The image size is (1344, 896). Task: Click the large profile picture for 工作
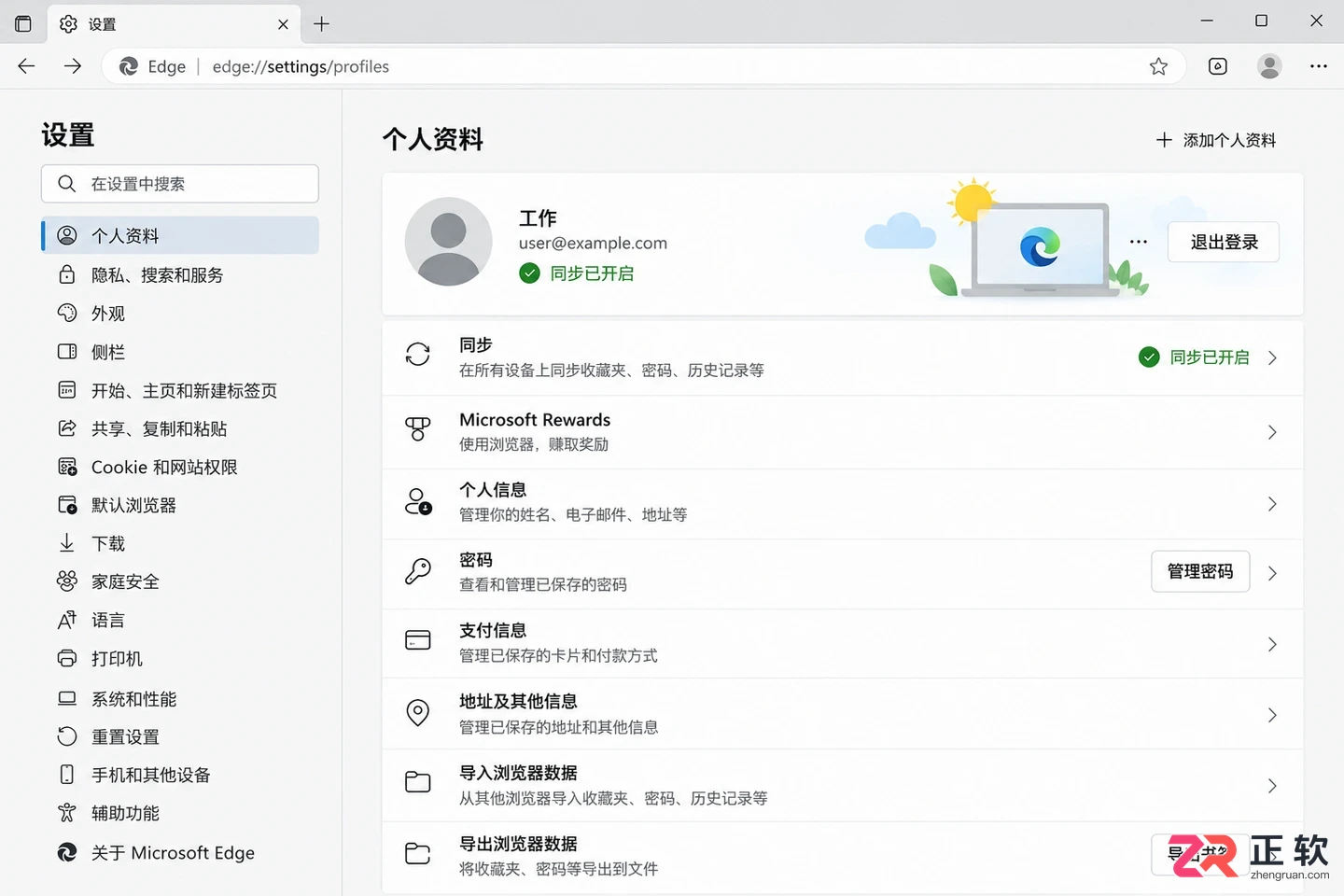point(449,241)
